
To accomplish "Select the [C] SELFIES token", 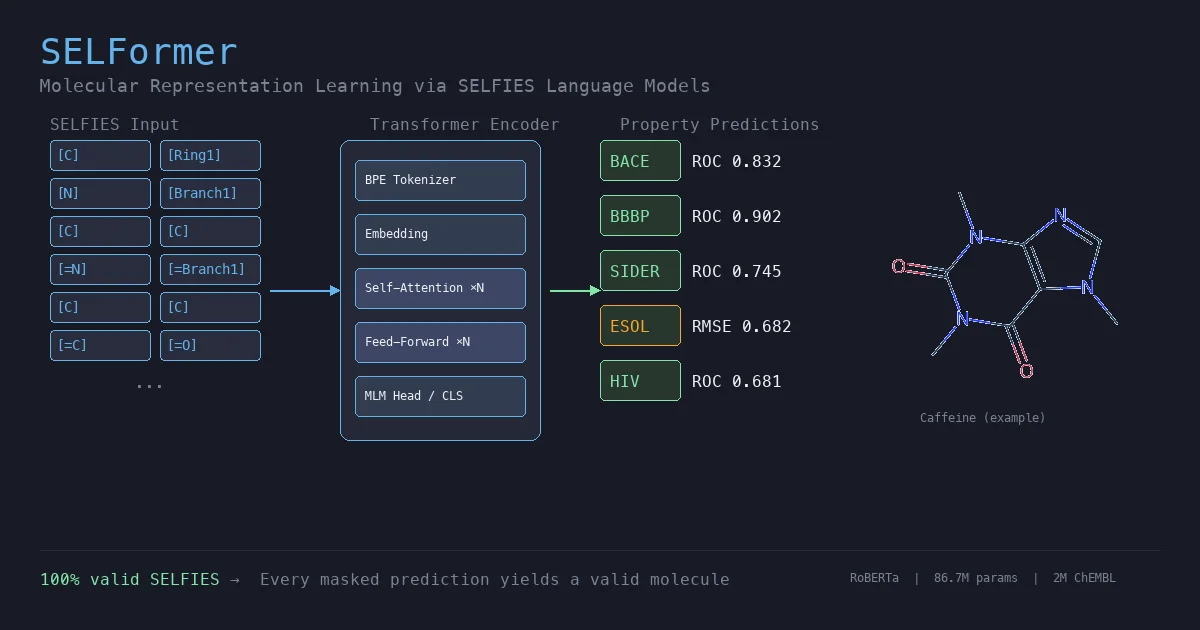I will (x=100, y=155).
